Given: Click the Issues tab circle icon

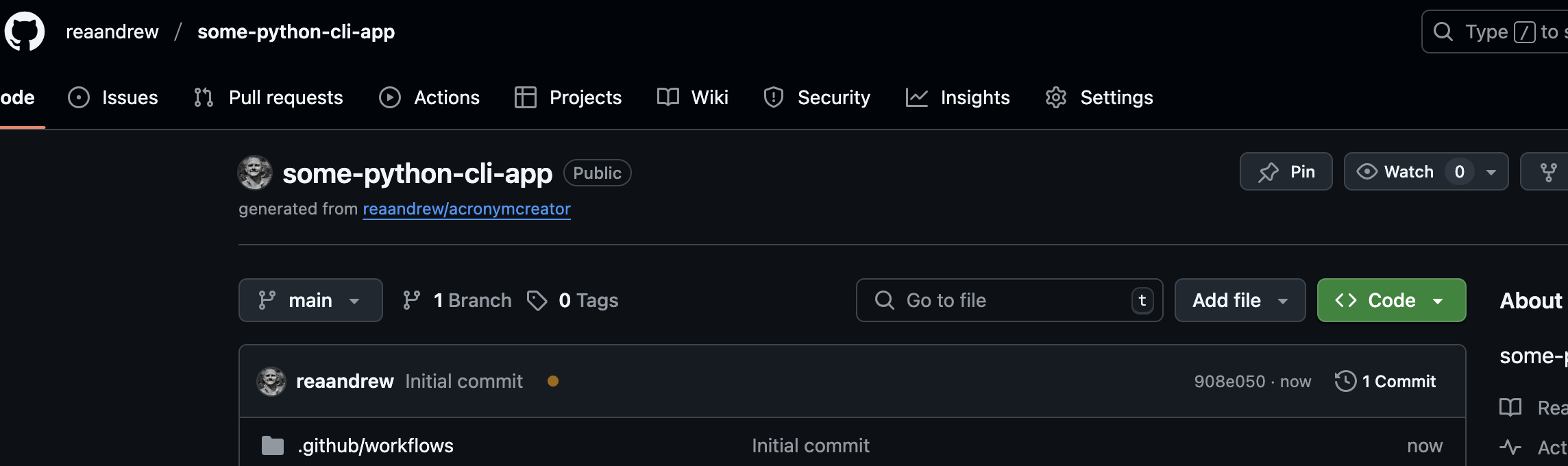Looking at the screenshot, I should (79, 97).
